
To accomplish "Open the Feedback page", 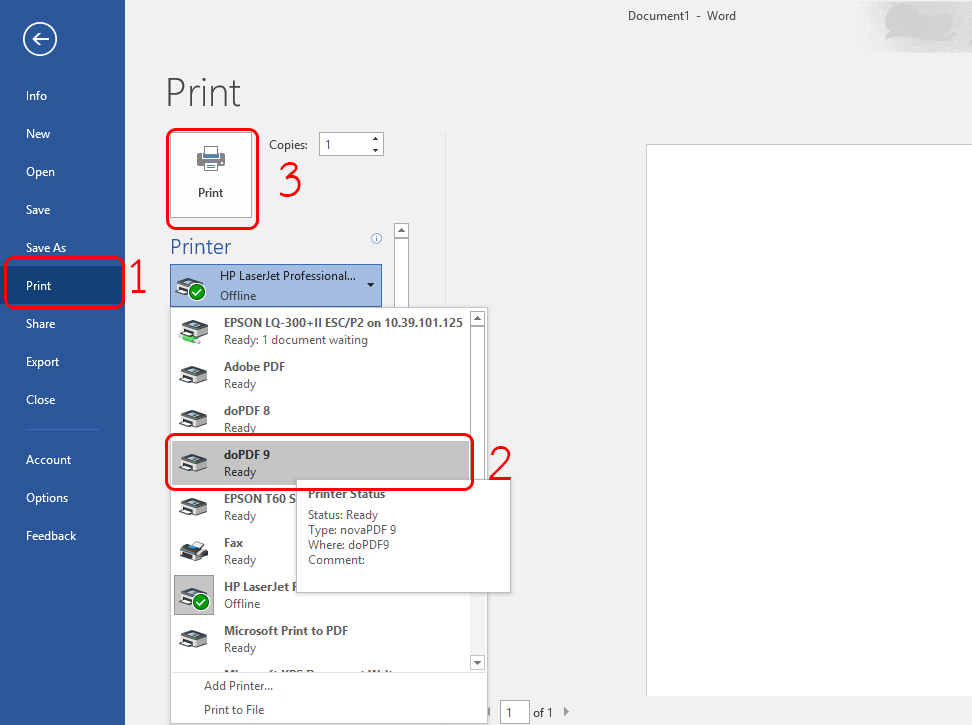I will click(x=51, y=535).
